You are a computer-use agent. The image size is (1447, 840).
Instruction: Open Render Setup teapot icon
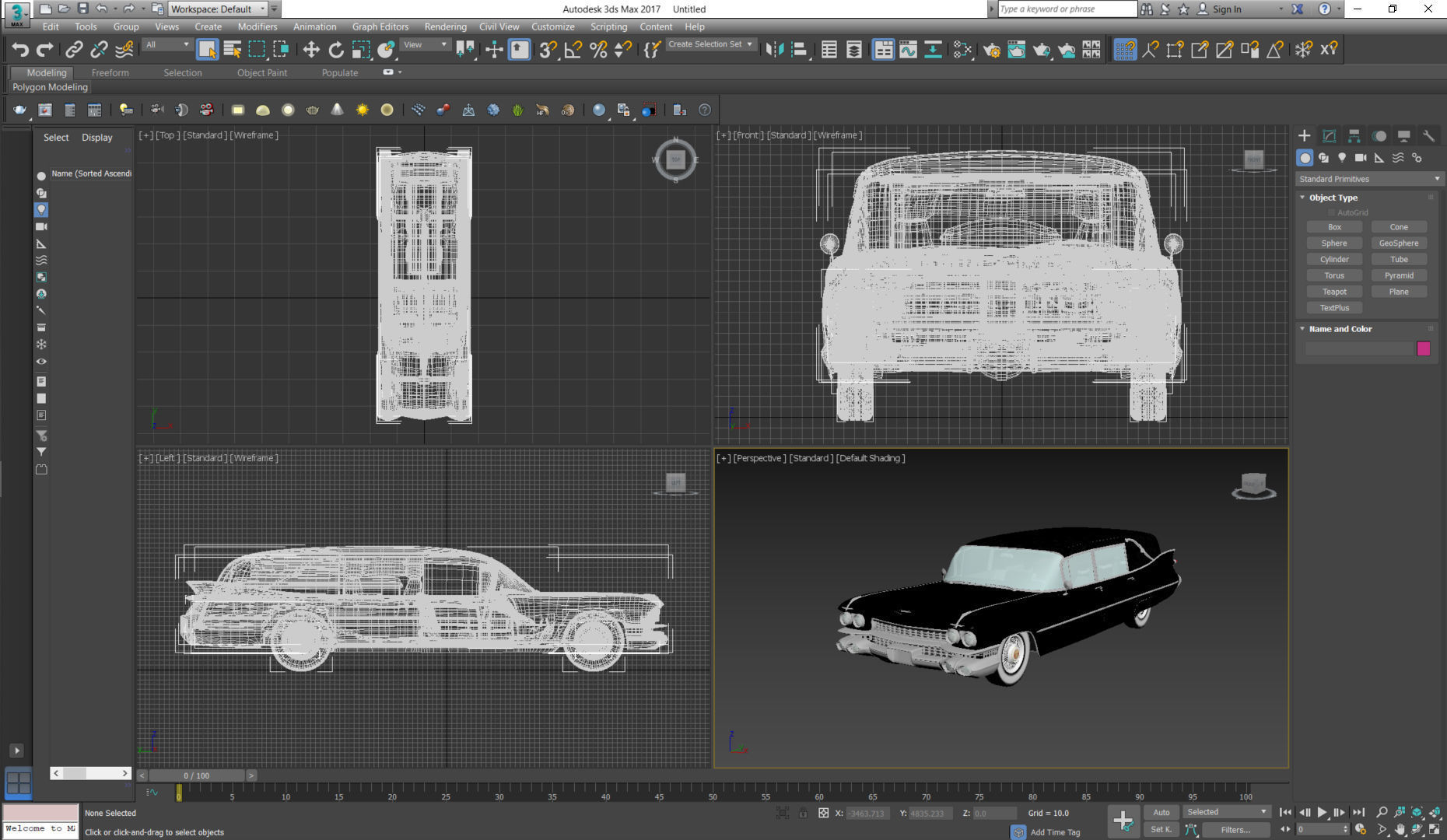(992, 50)
